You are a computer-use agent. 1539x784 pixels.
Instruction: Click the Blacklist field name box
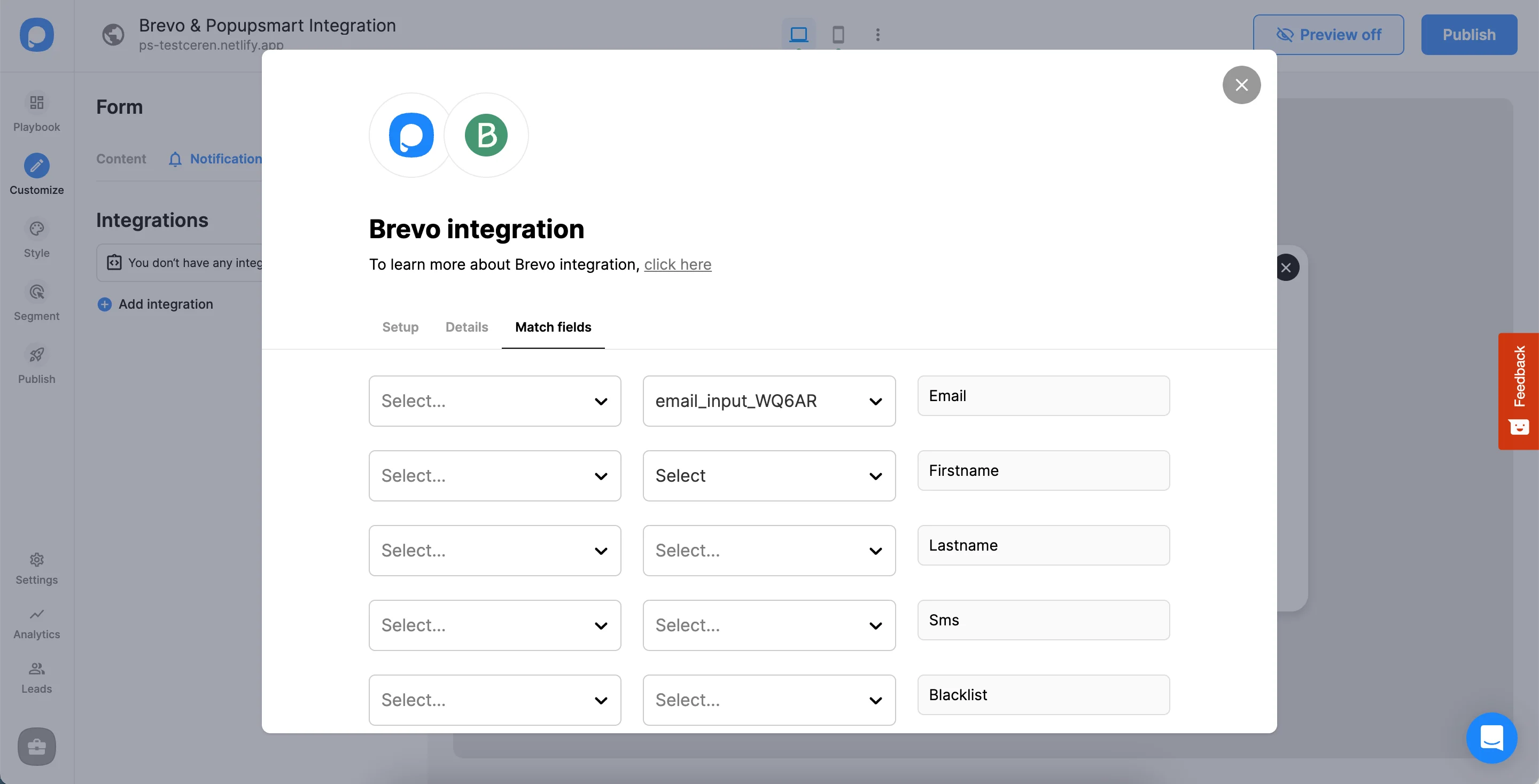pos(1043,694)
